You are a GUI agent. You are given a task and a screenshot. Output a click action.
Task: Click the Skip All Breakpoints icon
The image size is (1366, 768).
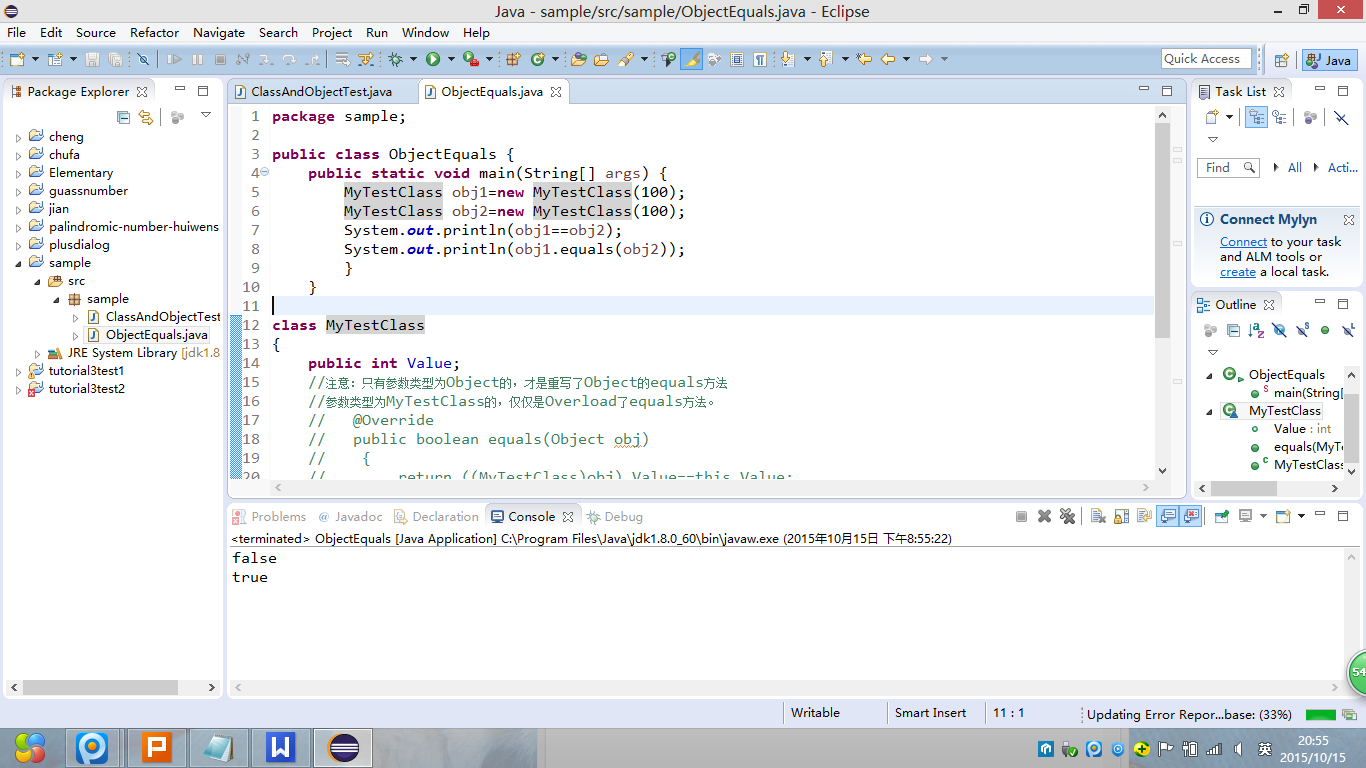tap(143, 60)
